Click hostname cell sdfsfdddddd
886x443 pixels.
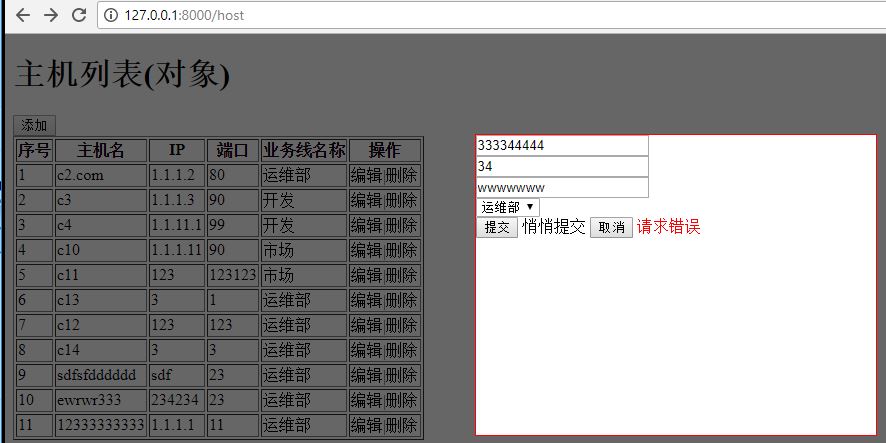(x=101, y=375)
